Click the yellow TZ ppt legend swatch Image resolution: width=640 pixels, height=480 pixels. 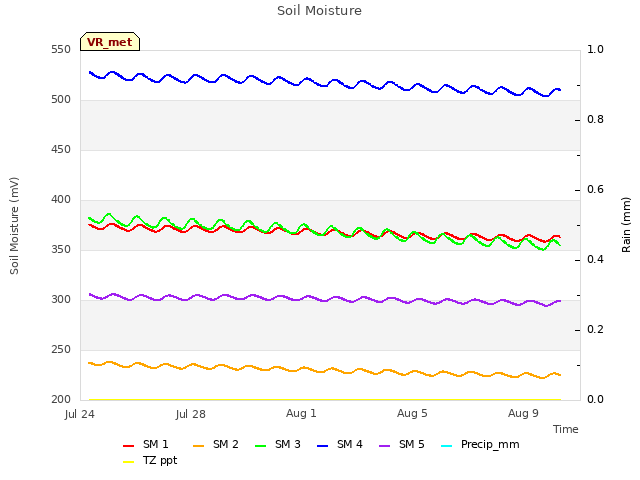pyautogui.click(x=129, y=462)
